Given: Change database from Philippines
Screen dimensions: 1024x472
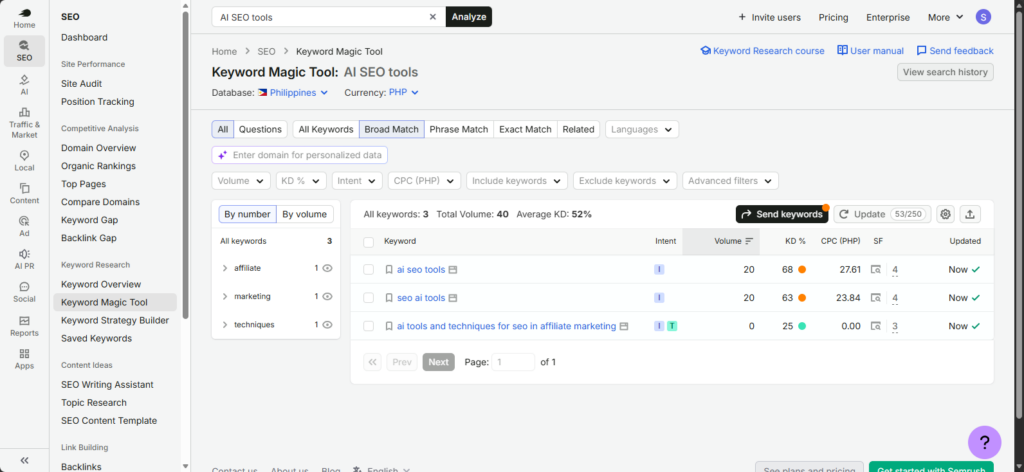Looking at the screenshot, I should point(293,93).
